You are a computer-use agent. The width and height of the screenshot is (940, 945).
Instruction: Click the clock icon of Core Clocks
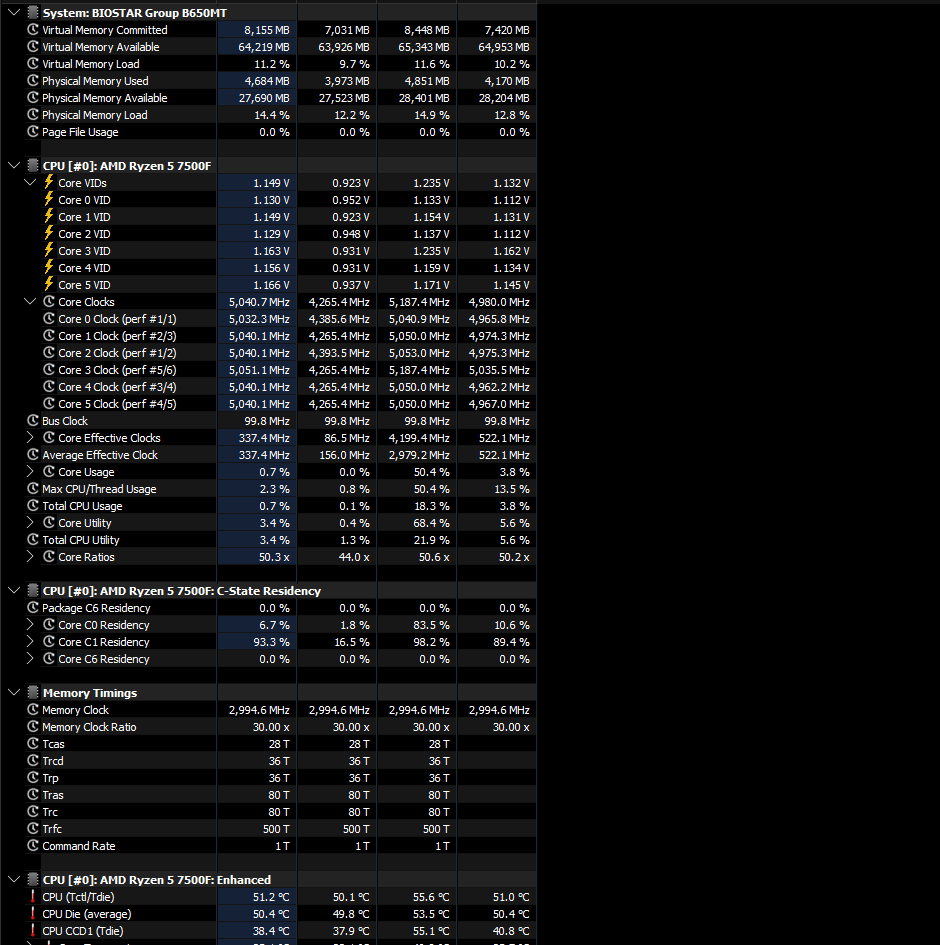pos(49,301)
